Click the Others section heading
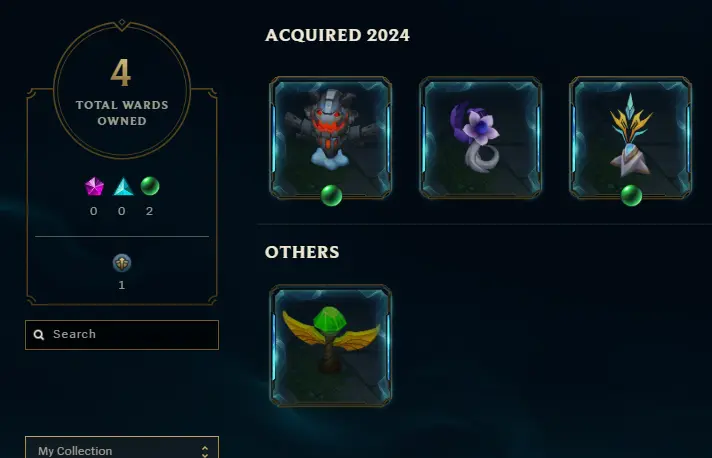The image size is (712, 458). (302, 252)
